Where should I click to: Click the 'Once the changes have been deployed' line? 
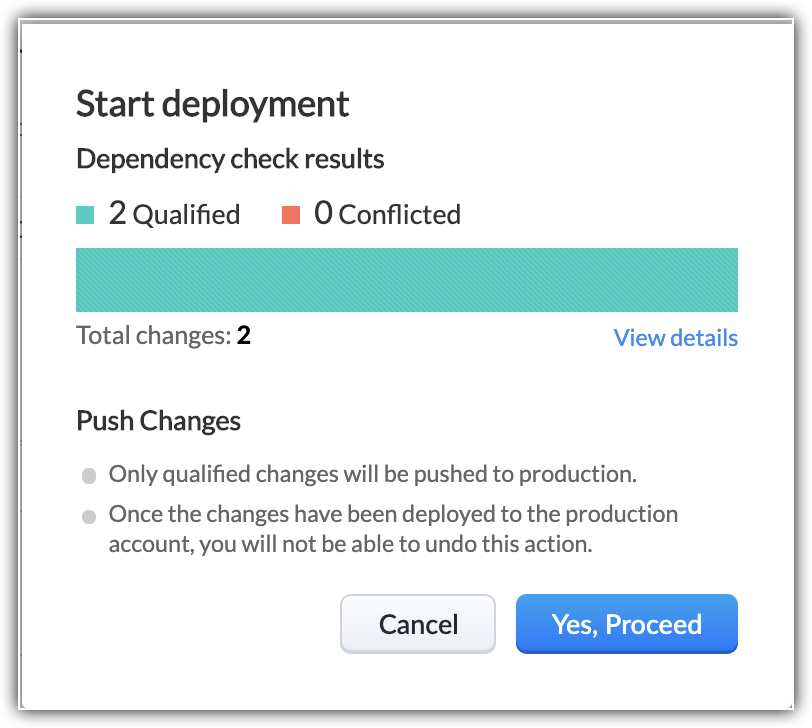[x=393, y=514]
